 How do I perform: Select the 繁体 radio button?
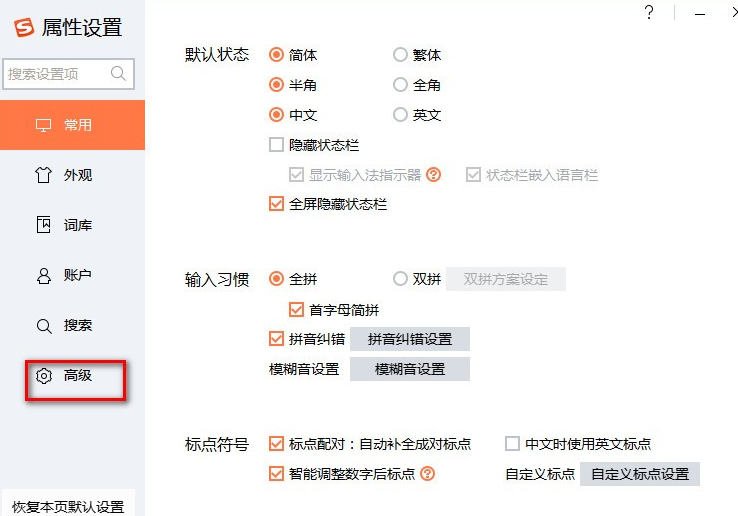[400, 55]
